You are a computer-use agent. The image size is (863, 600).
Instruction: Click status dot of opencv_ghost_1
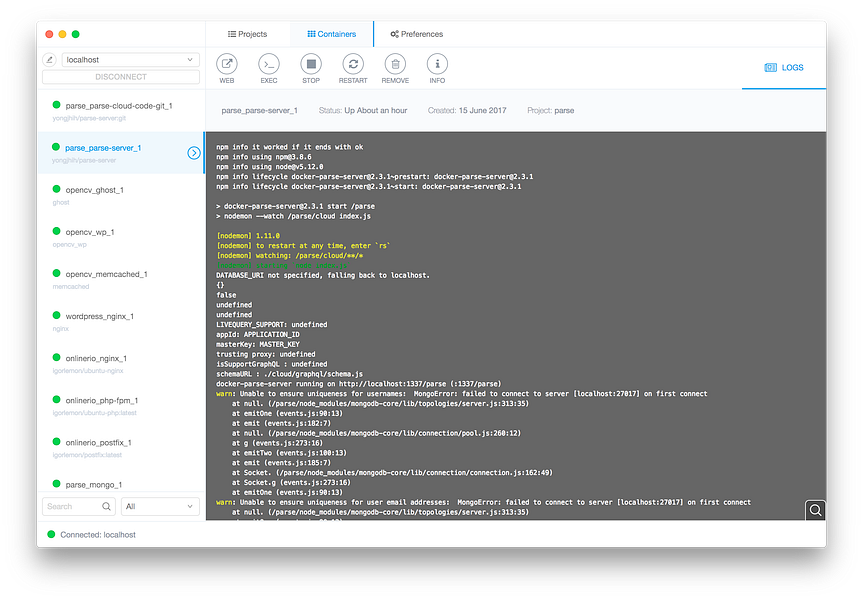click(56, 189)
